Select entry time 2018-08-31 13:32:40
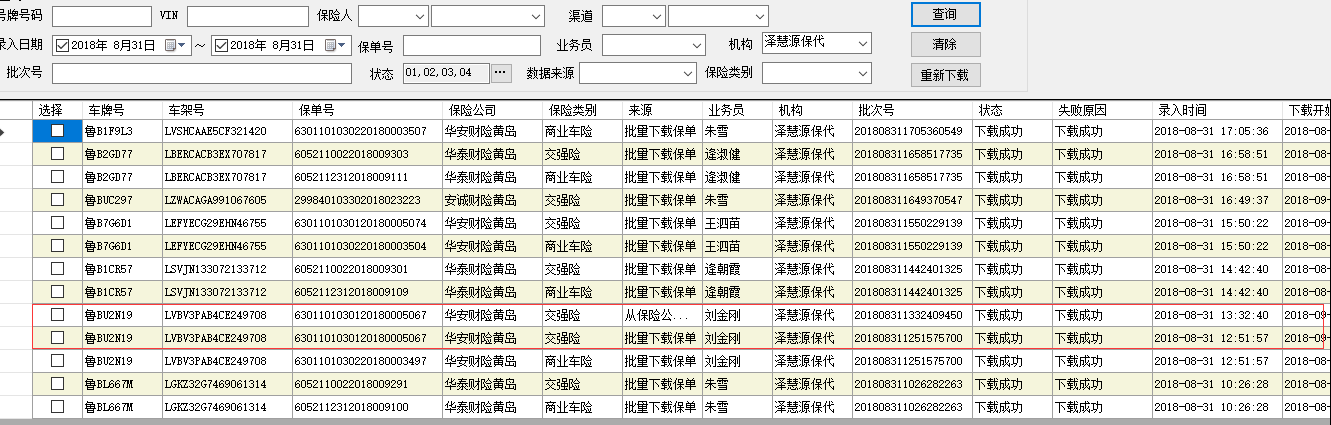 pos(1217,315)
